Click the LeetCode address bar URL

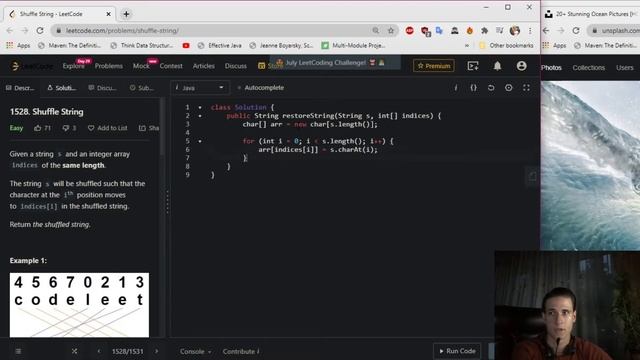click(122, 31)
